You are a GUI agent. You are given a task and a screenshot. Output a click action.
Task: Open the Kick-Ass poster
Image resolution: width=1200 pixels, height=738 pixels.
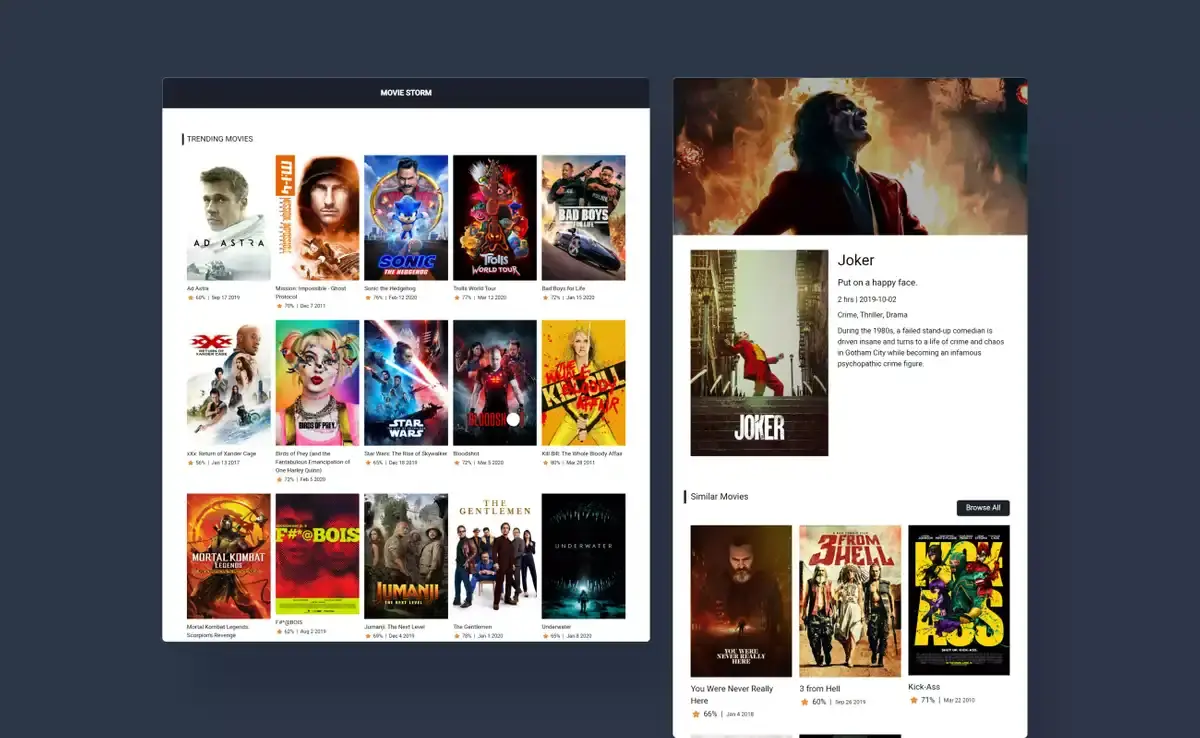[959, 600]
